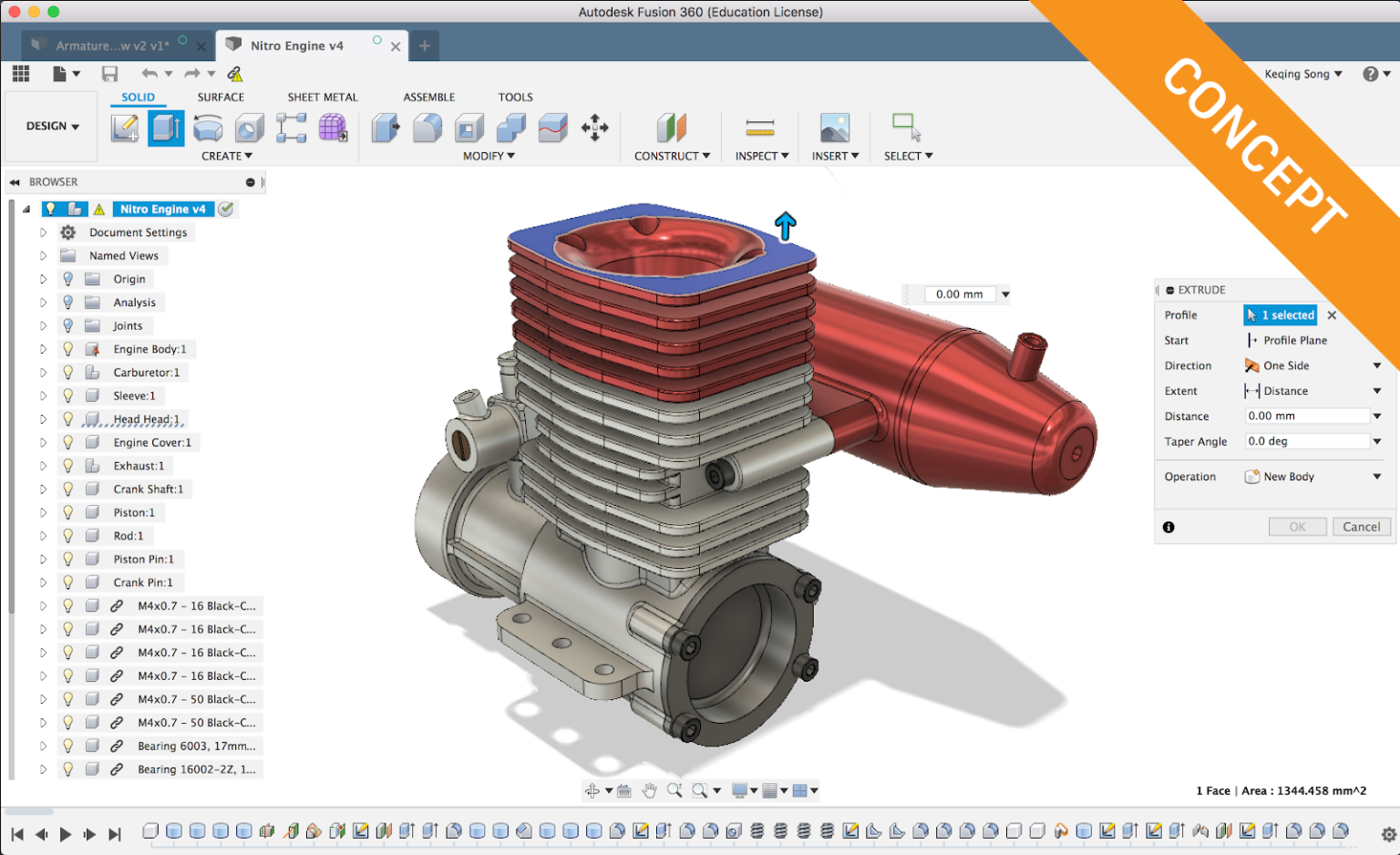Select the Revolve tool icon
The image size is (1400, 855).
208,128
